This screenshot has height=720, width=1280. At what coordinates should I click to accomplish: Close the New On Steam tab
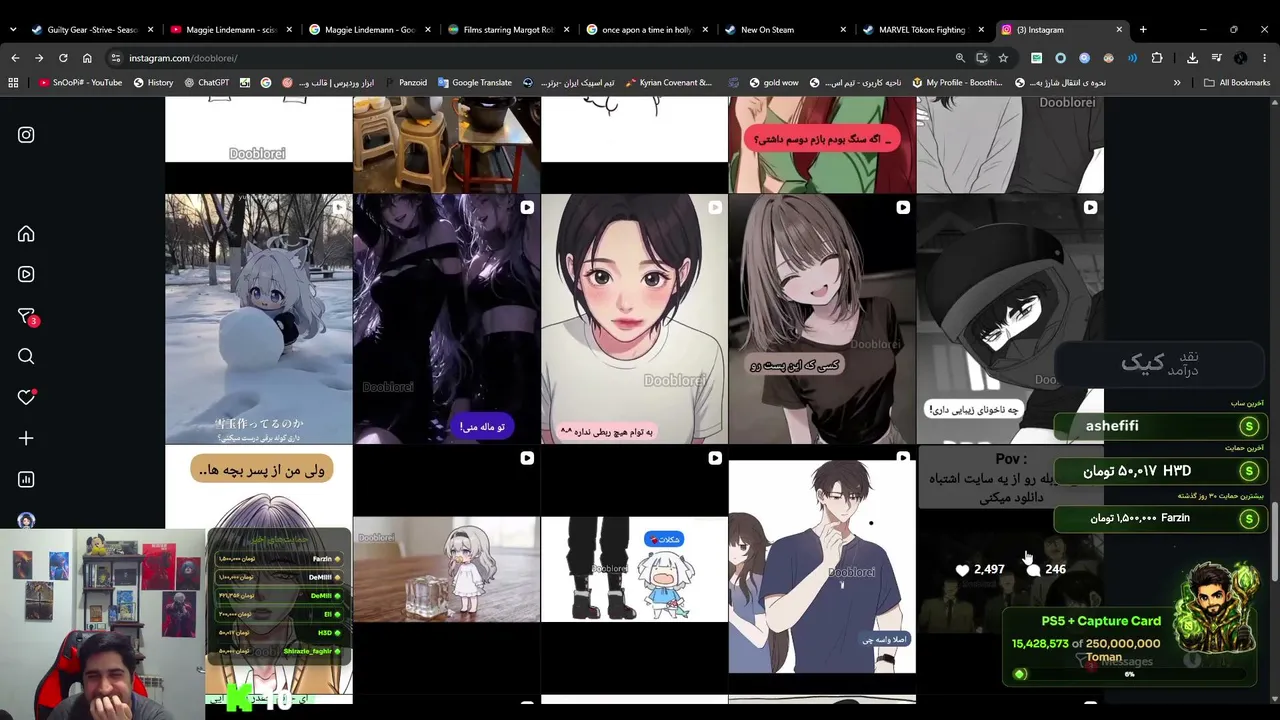click(x=843, y=30)
